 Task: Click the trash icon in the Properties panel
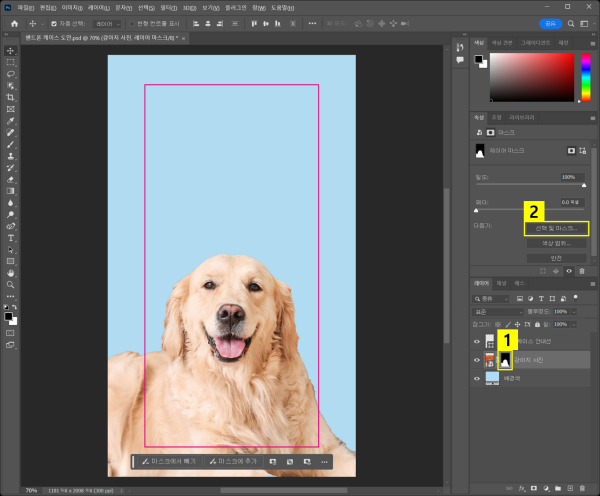click(581, 270)
